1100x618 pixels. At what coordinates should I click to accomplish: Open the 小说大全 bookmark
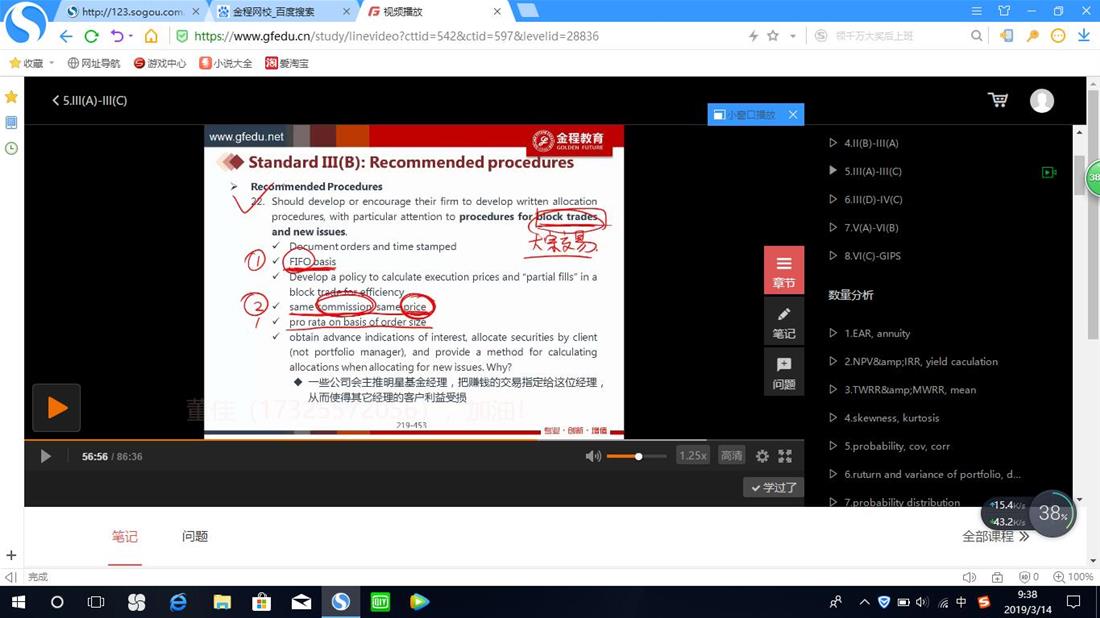tap(225, 63)
